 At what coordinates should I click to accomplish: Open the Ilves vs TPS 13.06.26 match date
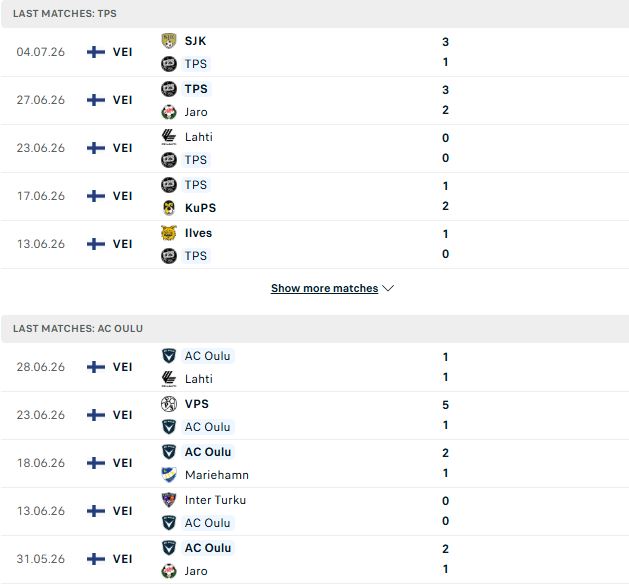(41, 244)
